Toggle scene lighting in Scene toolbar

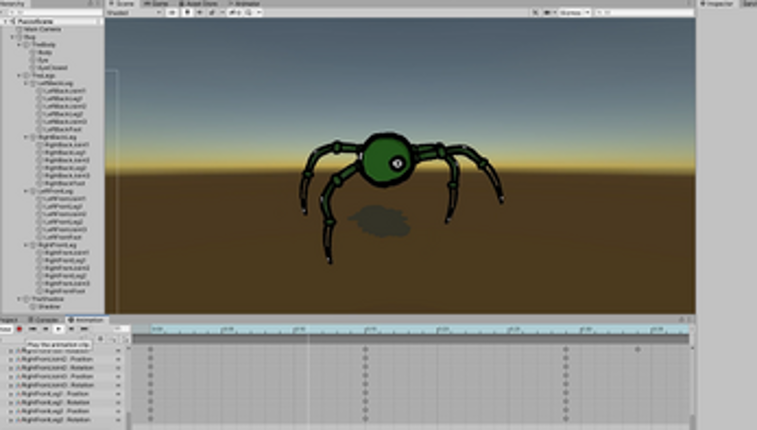point(188,13)
